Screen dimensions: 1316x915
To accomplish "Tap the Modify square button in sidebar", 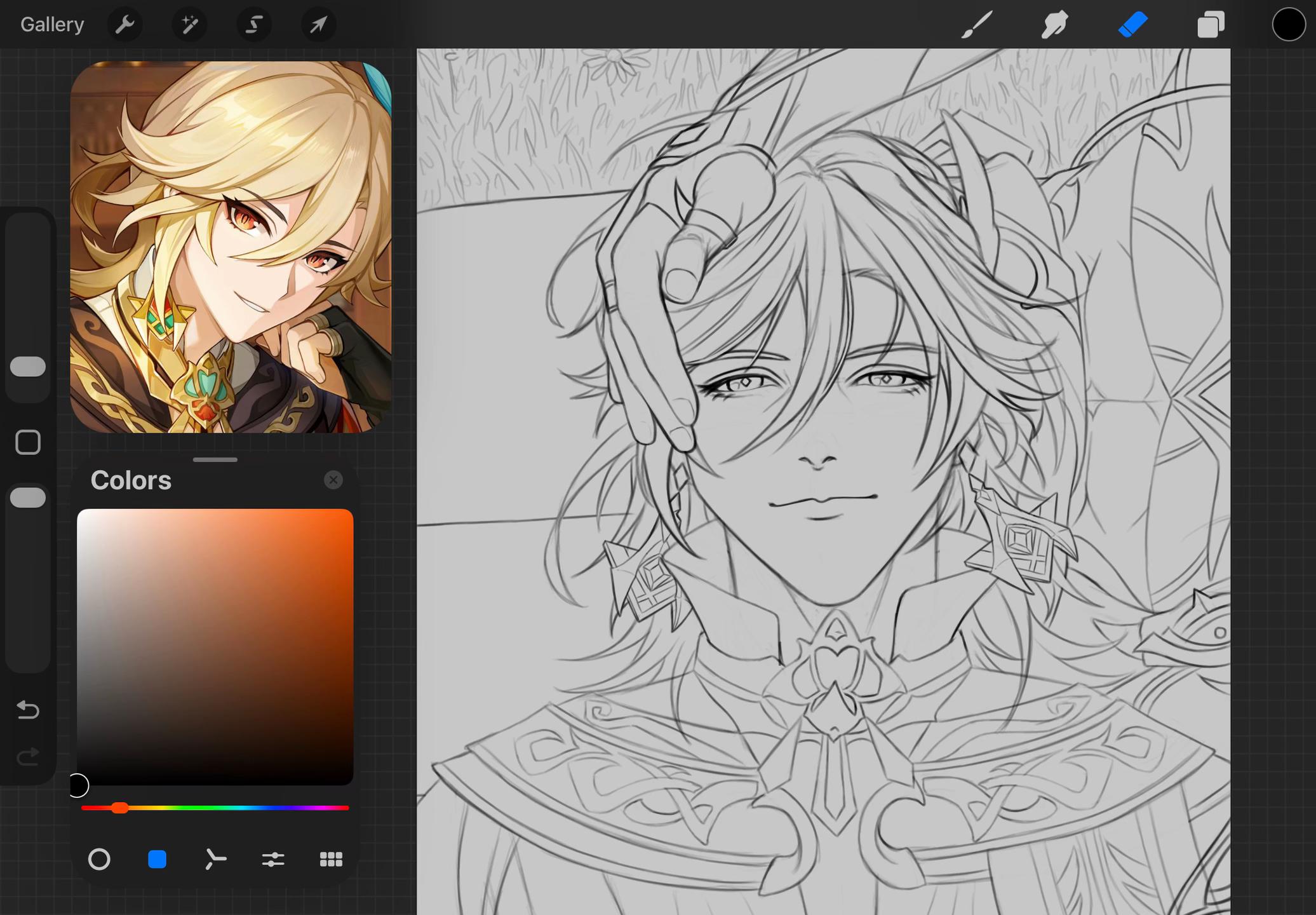I will (x=28, y=442).
